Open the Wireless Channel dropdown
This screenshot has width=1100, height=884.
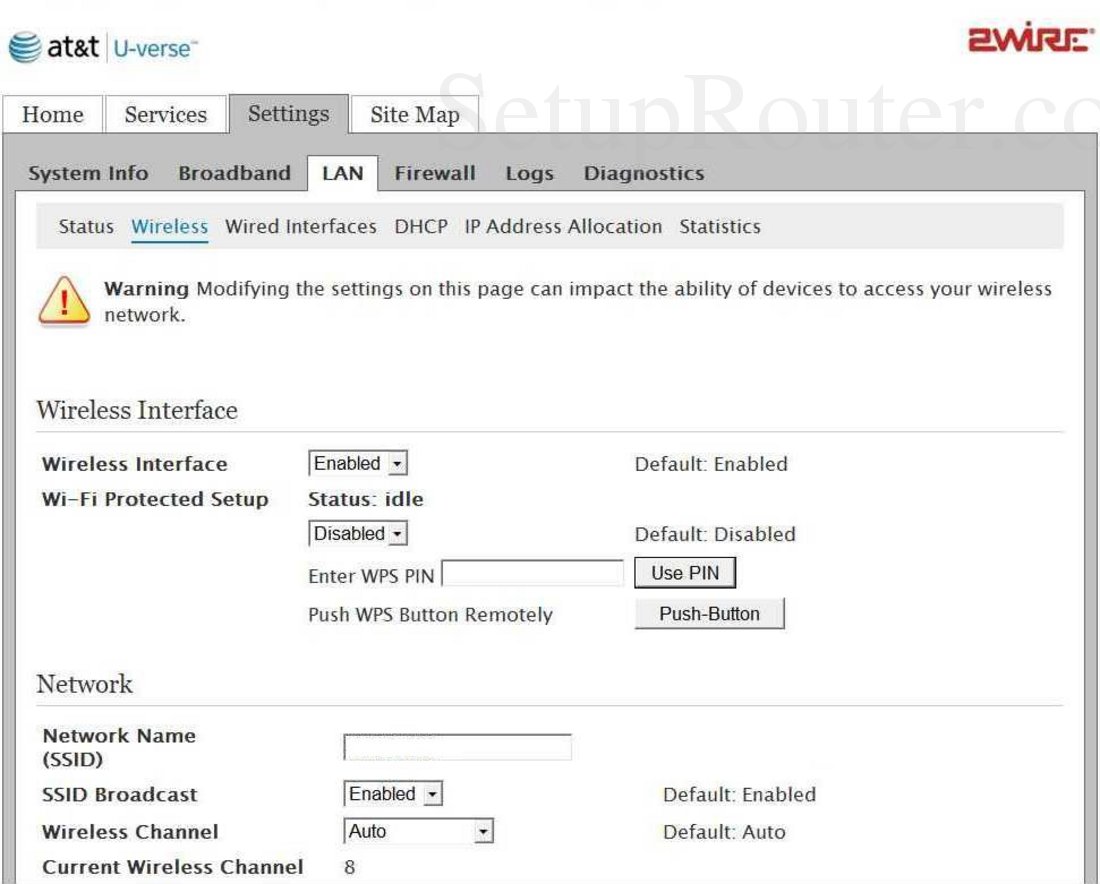pyautogui.click(x=419, y=830)
